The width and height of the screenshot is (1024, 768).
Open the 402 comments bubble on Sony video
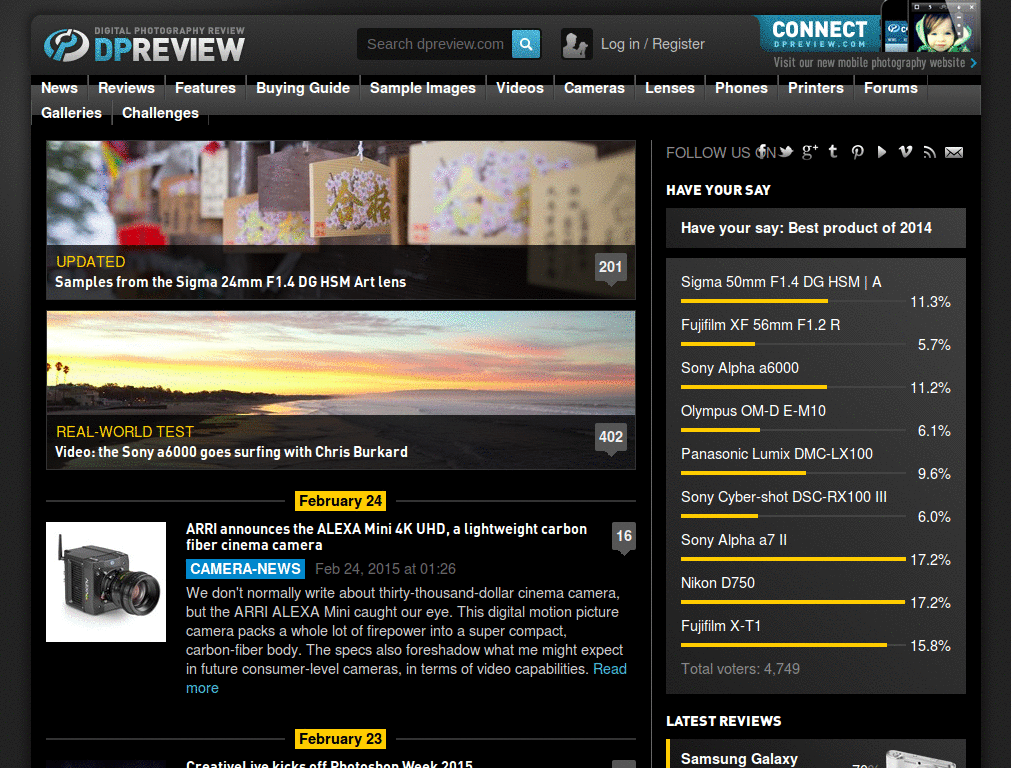(611, 438)
